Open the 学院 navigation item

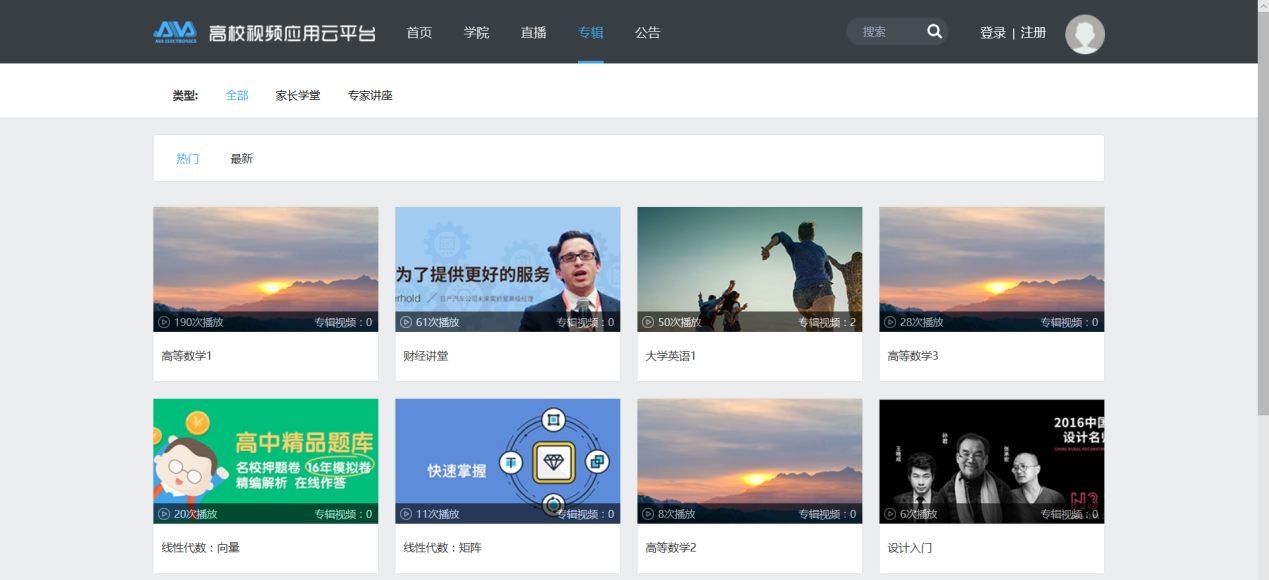[476, 32]
